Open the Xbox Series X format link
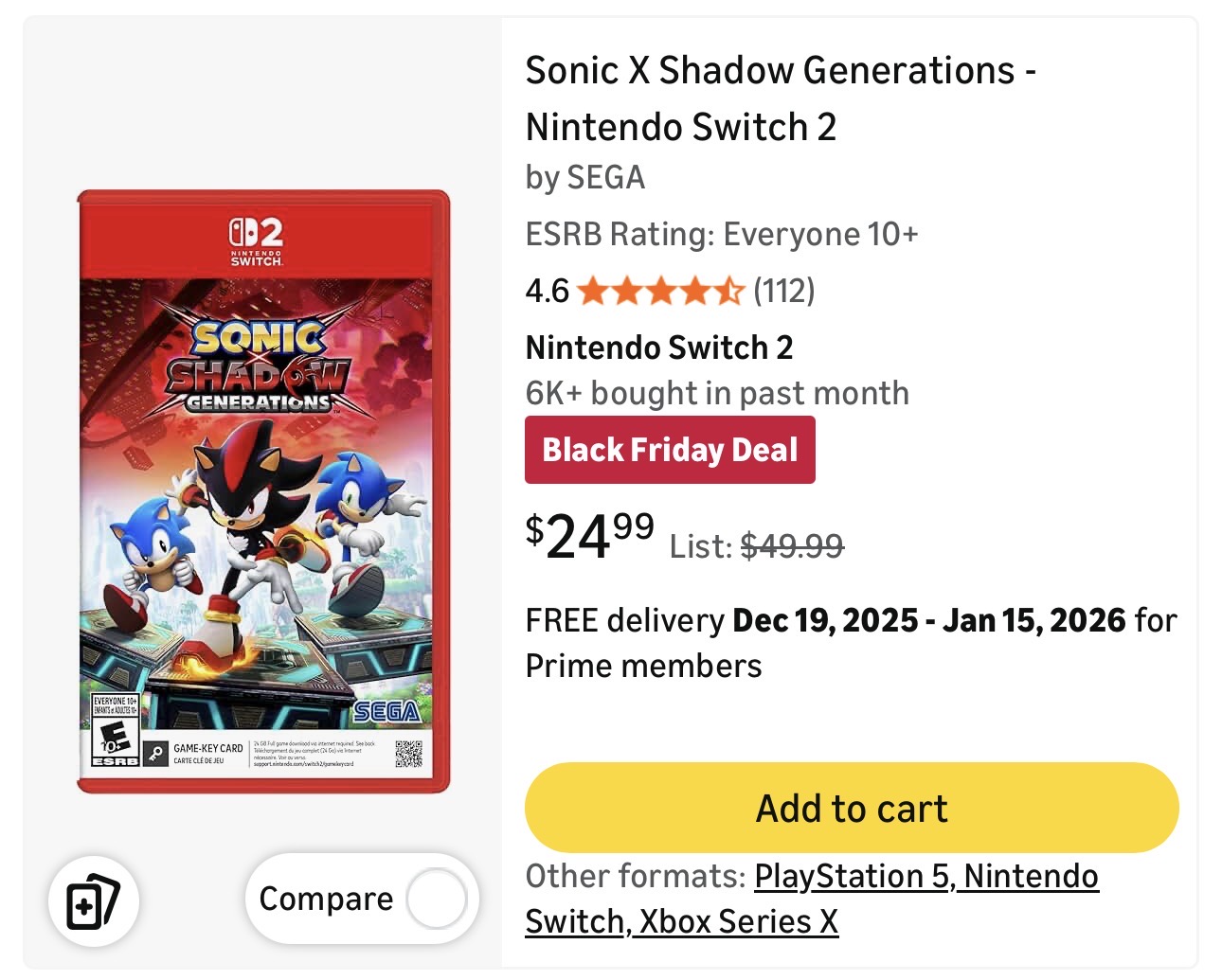Image resolution: width=1222 pixels, height=980 pixels. tap(739, 921)
